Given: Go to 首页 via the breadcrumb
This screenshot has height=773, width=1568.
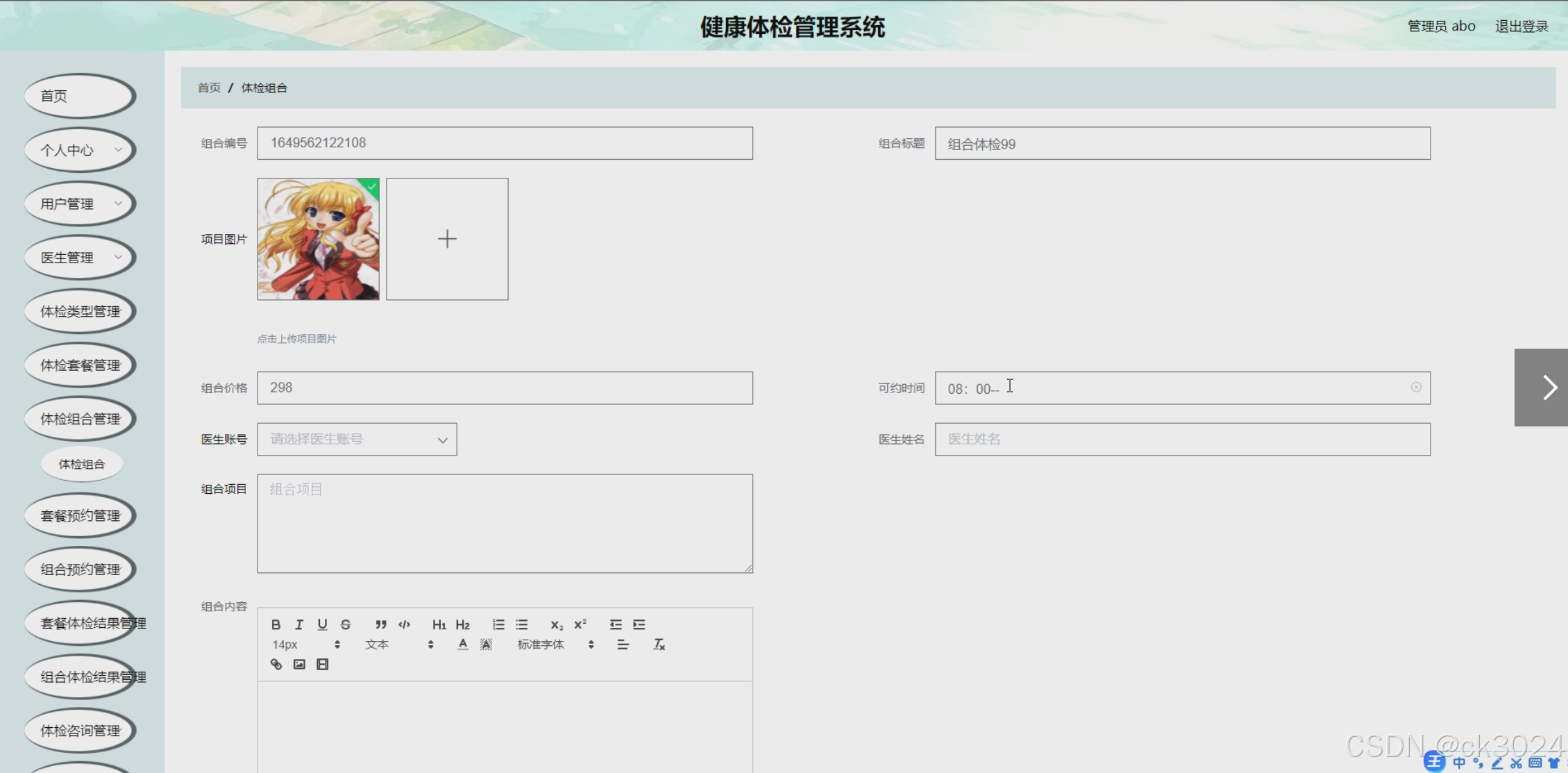Looking at the screenshot, I should click(x=209, y=88).
